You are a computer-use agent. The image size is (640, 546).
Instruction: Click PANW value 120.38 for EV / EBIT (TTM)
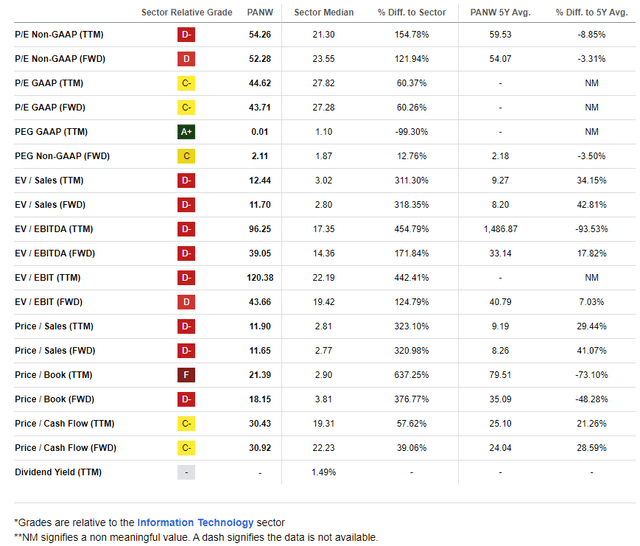(x=260, y=277)
